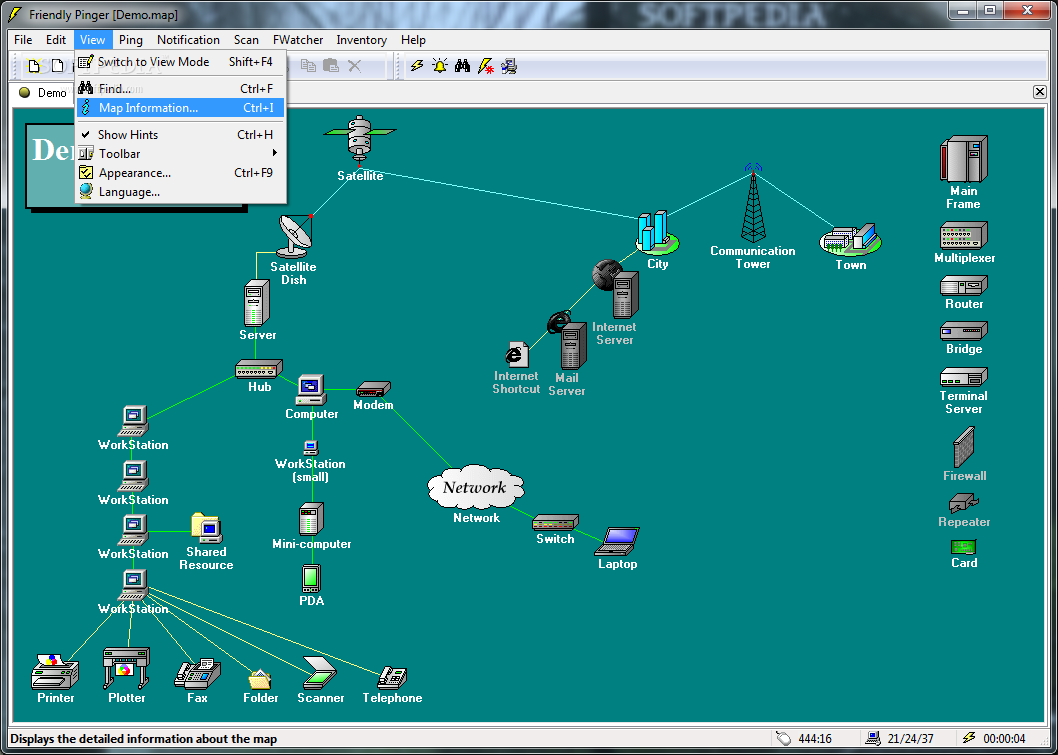Open the FWatcher menu
The image size is (1058, 755).
298,40
